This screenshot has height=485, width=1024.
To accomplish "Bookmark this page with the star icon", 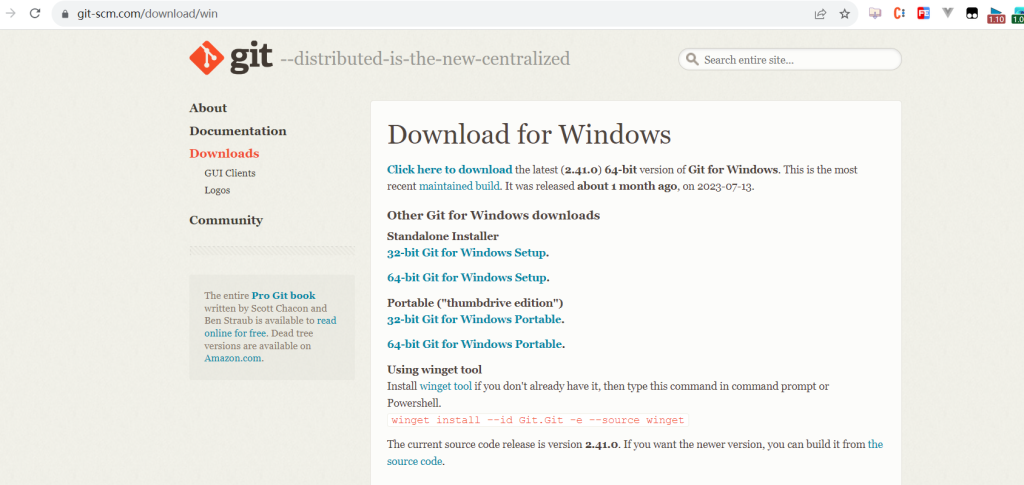I will (844, 14).
